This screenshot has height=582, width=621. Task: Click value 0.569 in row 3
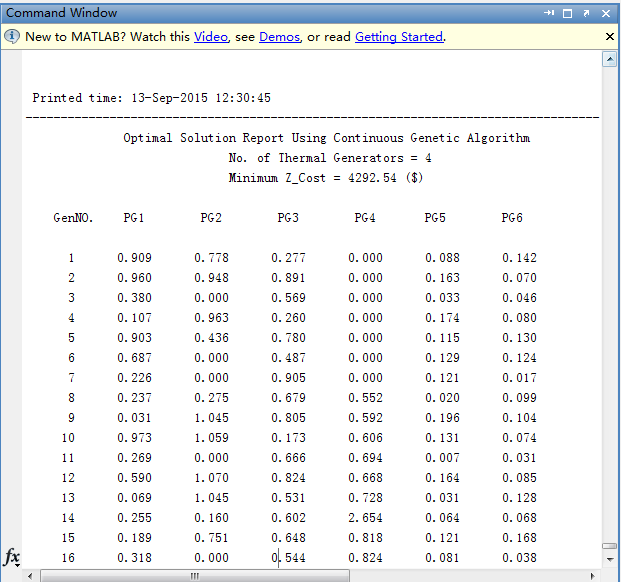288,298
